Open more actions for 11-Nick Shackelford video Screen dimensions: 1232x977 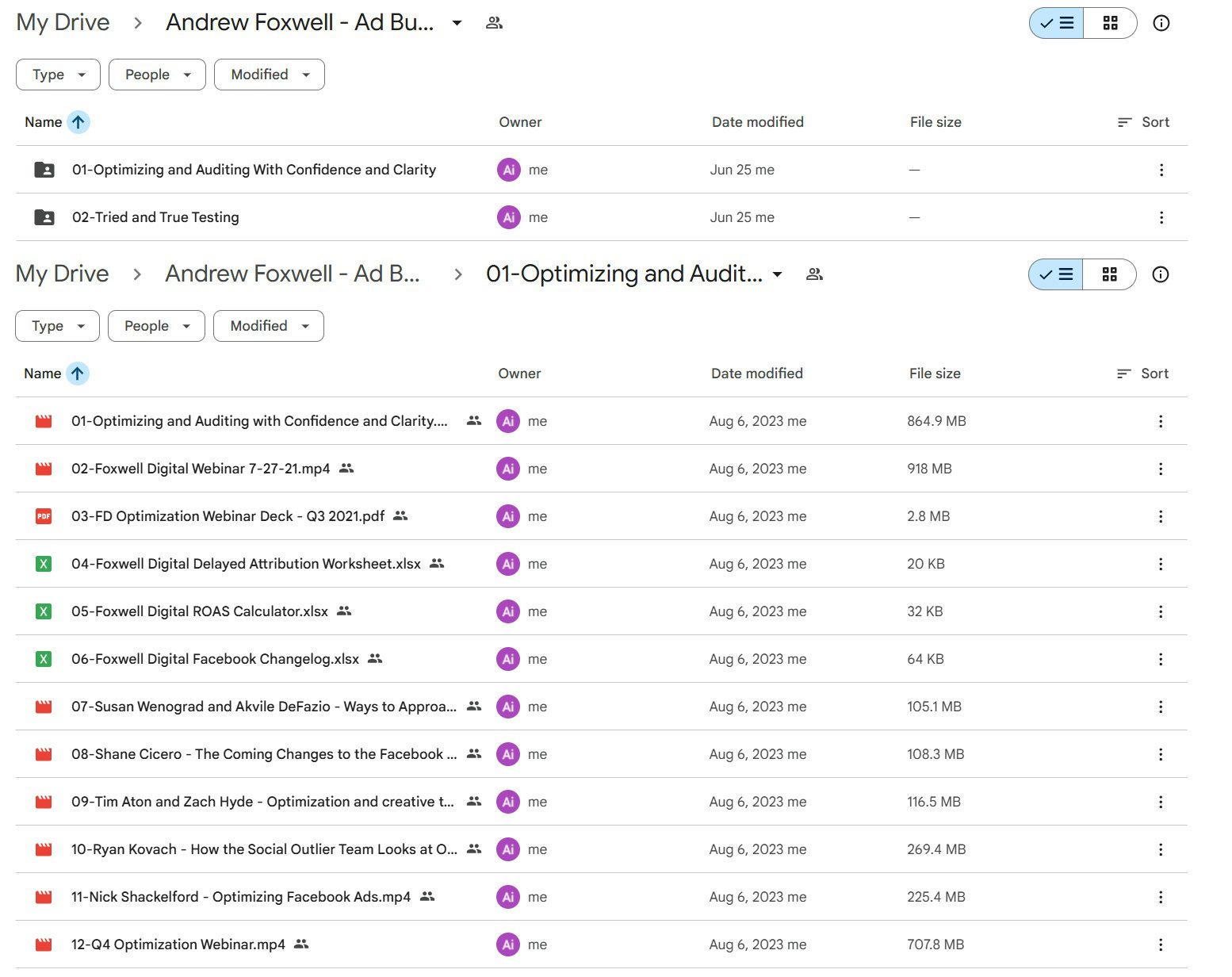coord(1160,897)
